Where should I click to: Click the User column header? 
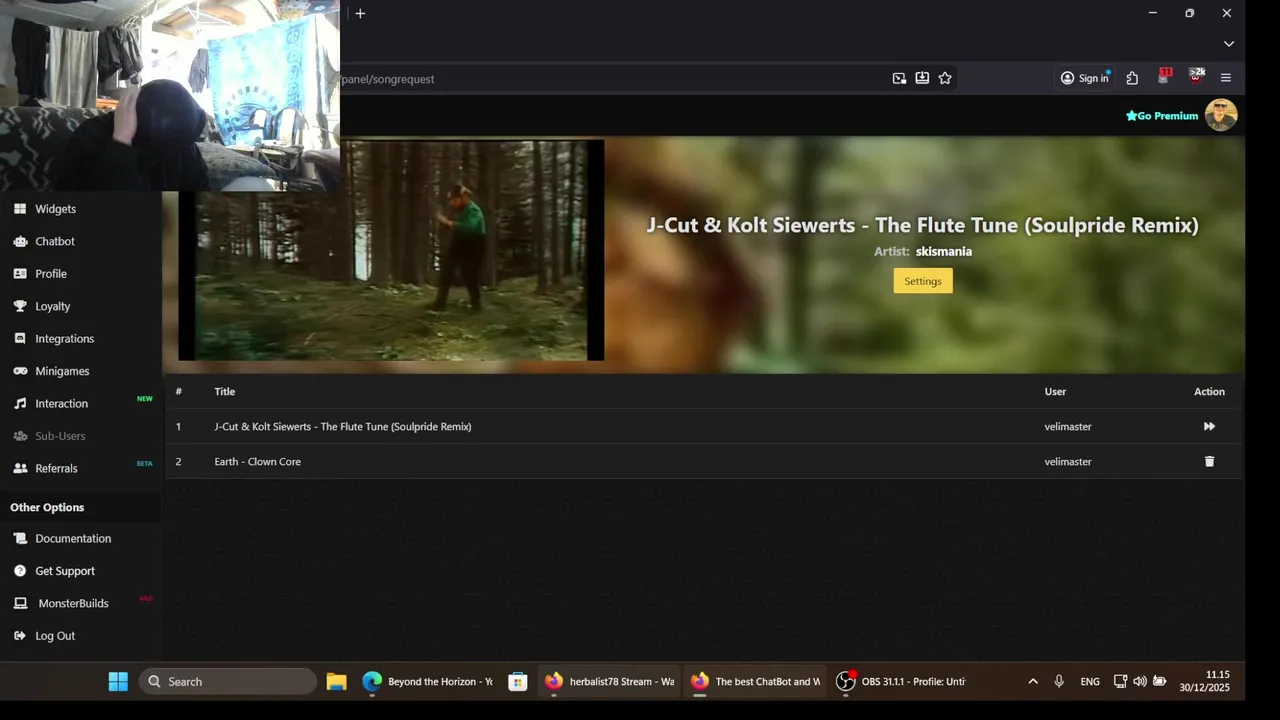coord(1055,391)
